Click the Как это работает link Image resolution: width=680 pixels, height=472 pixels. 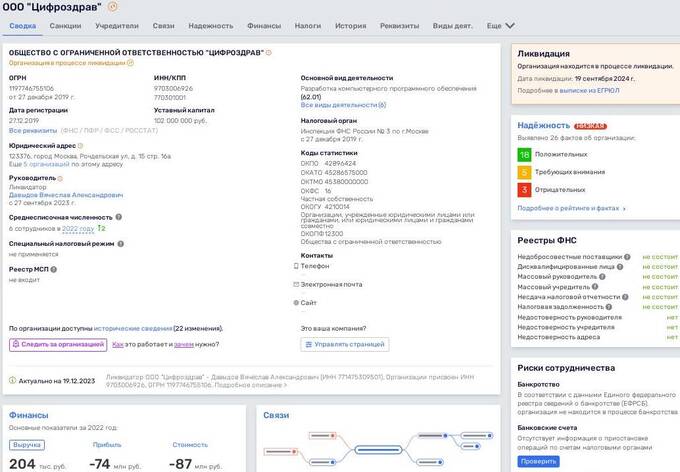click(x=118, y=344)
